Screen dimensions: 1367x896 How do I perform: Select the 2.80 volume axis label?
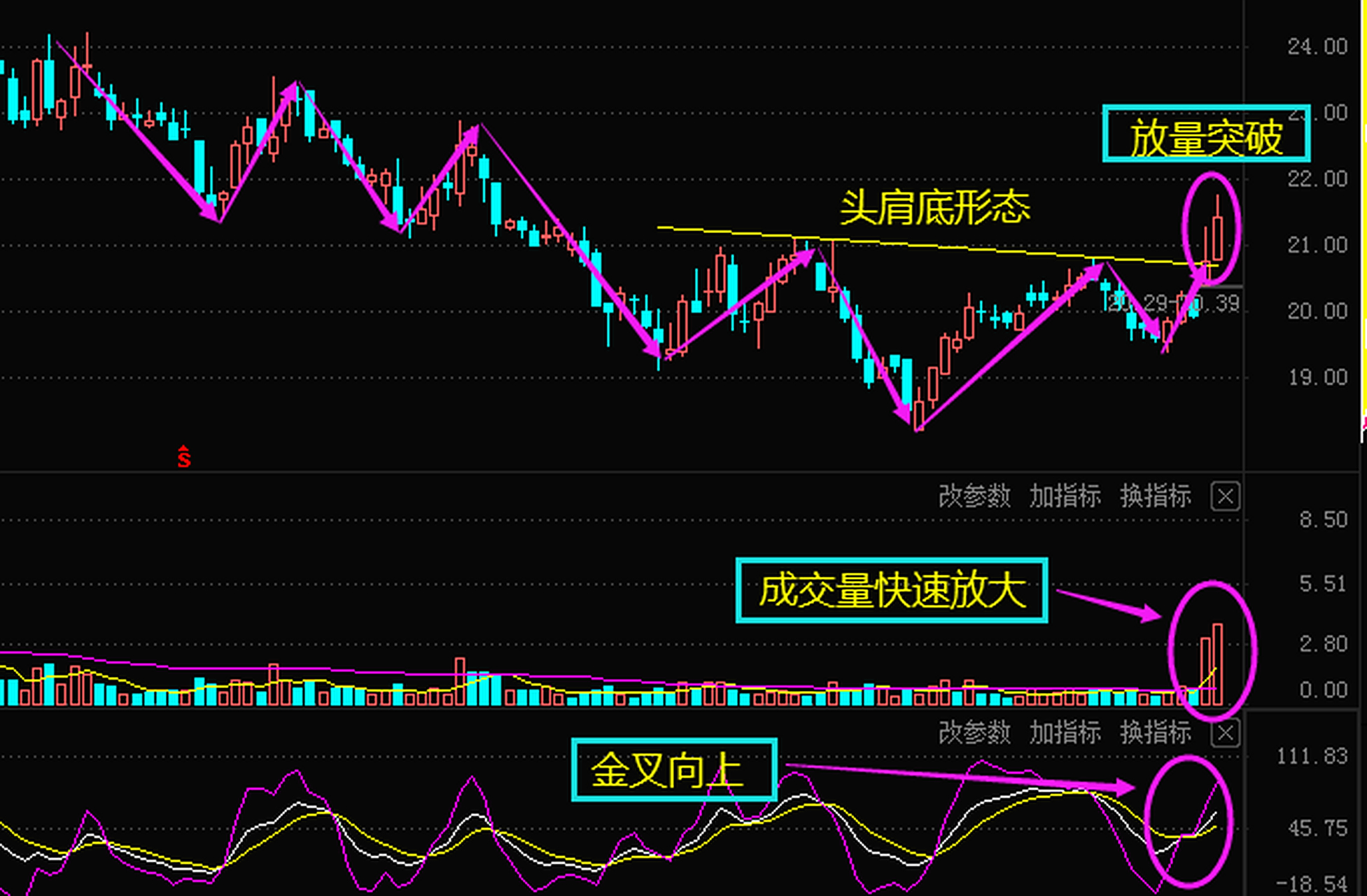tap(1323, 644)
